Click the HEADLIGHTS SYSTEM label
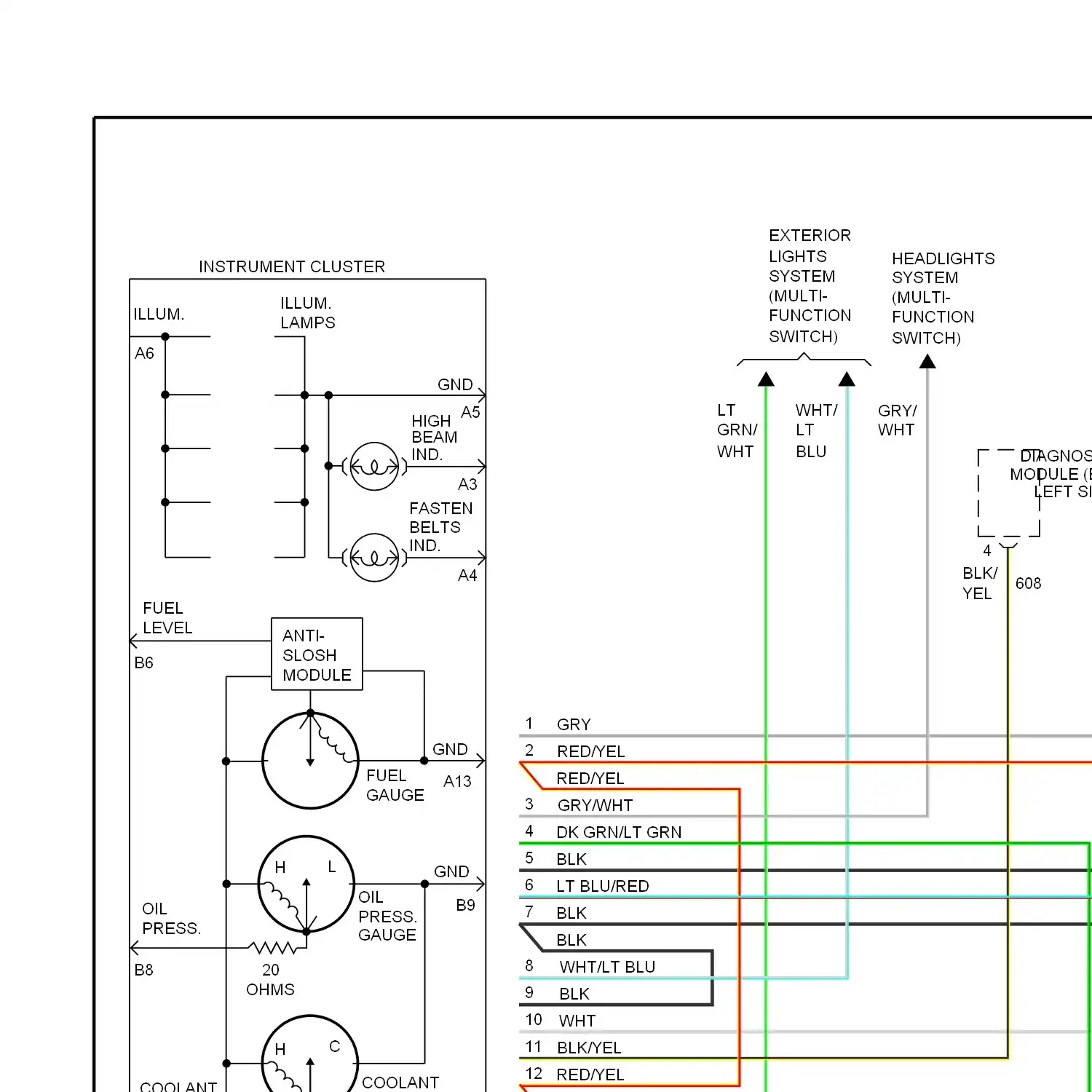This screenshot has width=1092, height=1092. (x=943, y=298)
